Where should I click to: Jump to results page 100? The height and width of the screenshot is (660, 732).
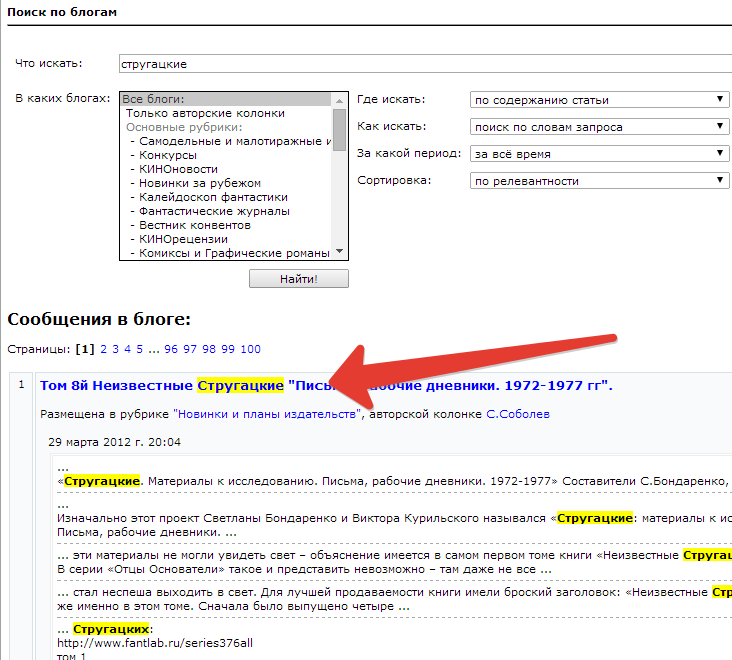click(250, 349)
